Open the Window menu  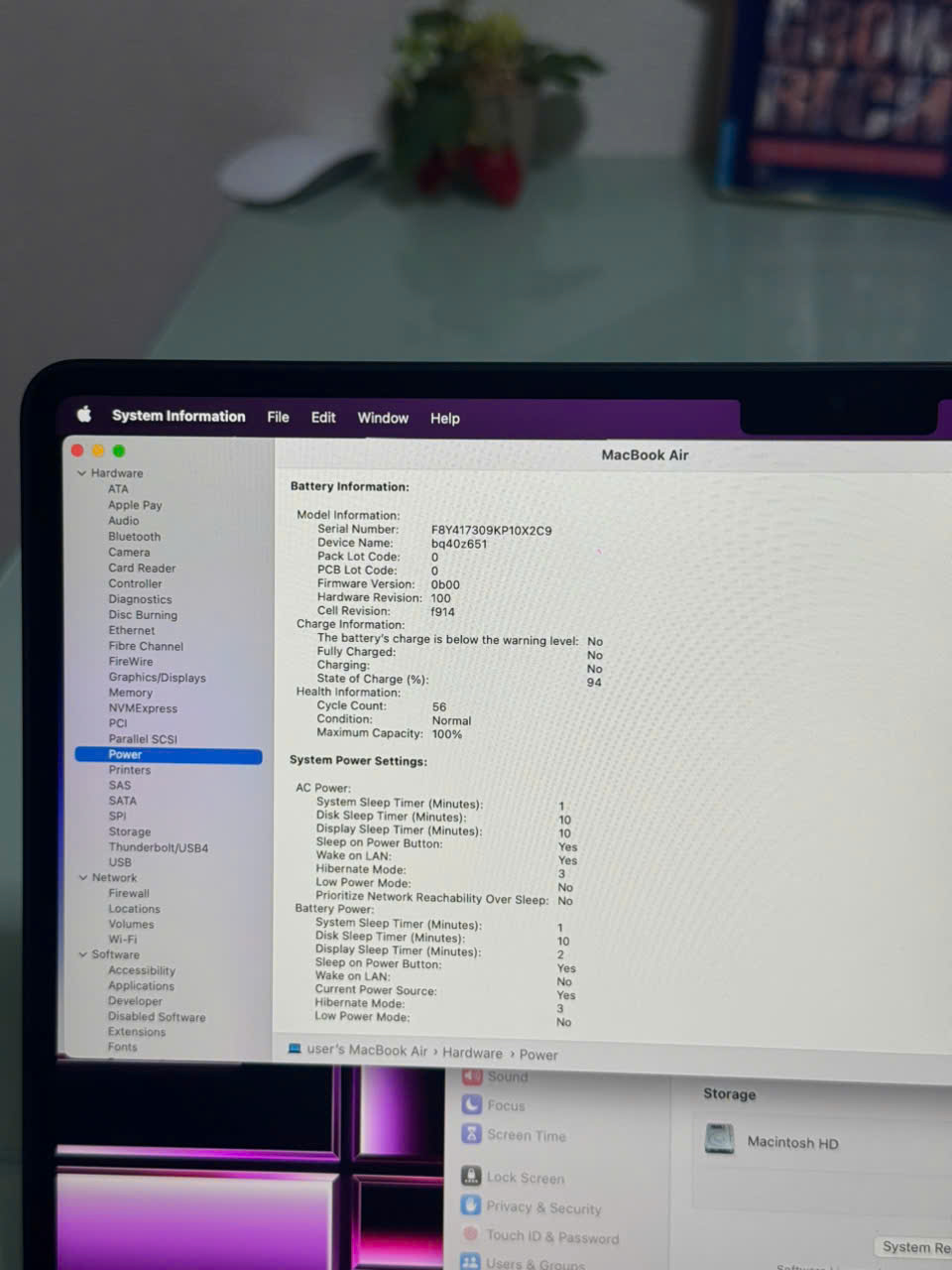[x=383, y=418]
